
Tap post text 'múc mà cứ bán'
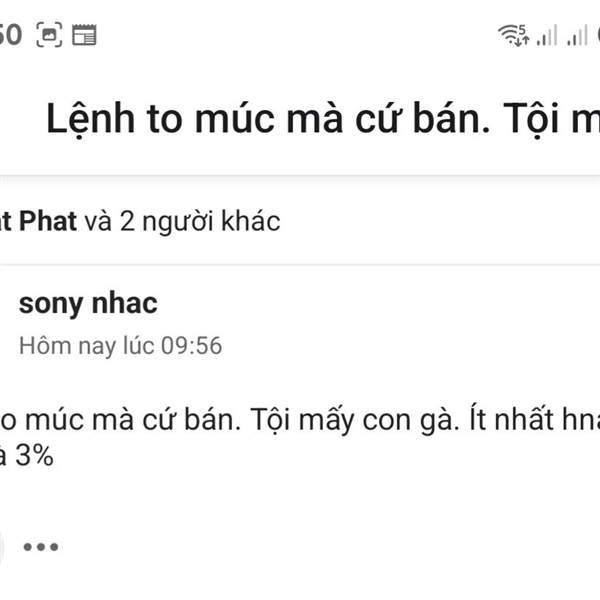pos(133,419)
